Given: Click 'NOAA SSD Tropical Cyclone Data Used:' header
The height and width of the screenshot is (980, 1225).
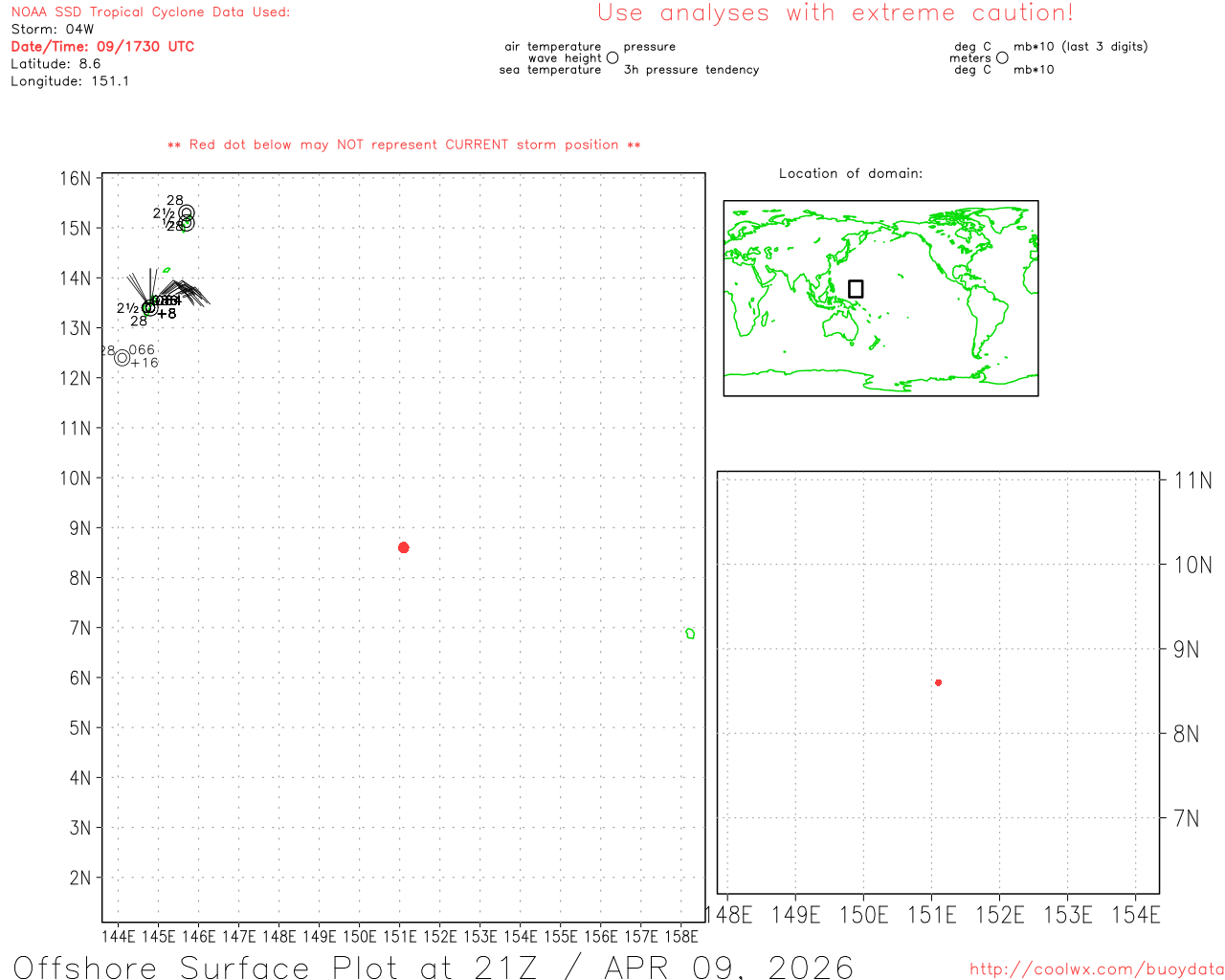Looking at the screenshot, I should tap(150, 12).
